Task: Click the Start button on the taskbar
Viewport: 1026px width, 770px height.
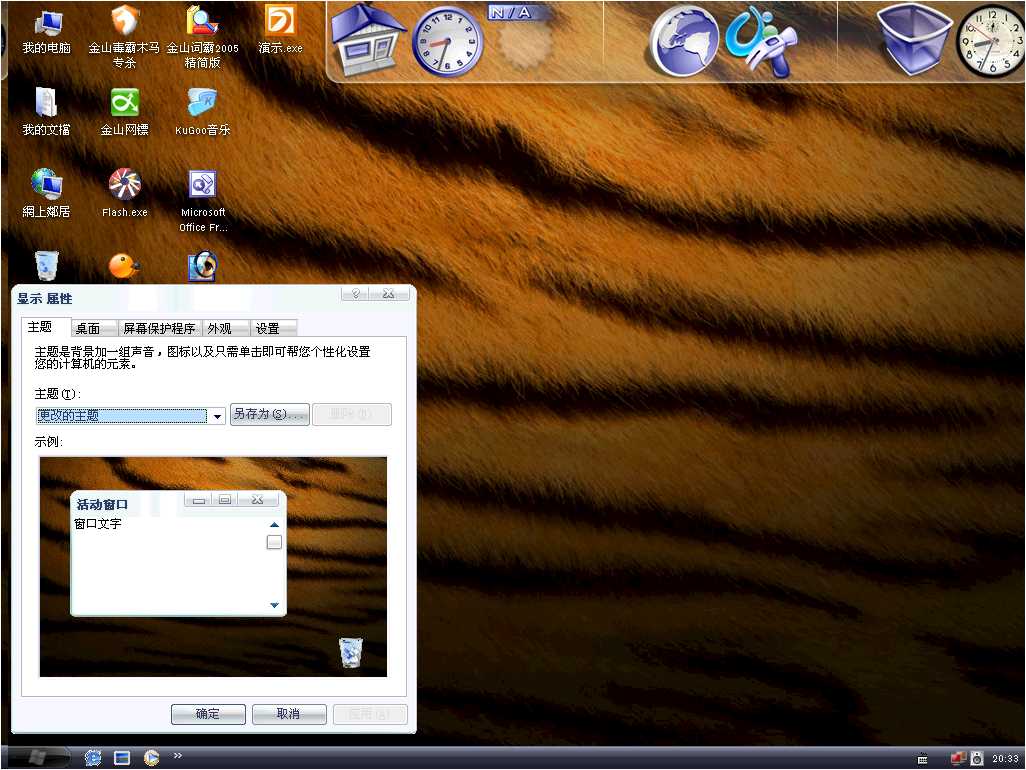Action: pos(40,756)
